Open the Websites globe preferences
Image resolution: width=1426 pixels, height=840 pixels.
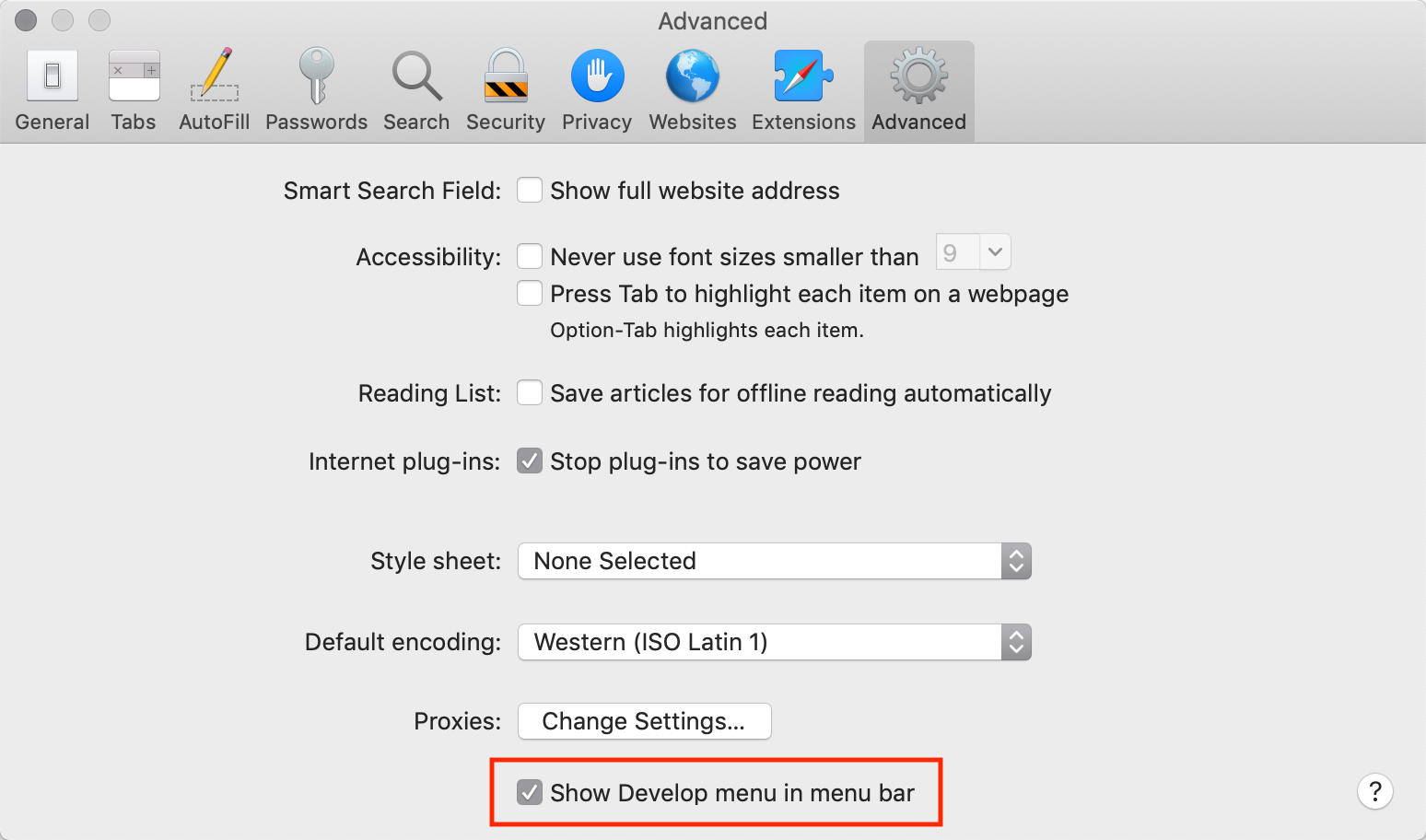click(692, 87)
